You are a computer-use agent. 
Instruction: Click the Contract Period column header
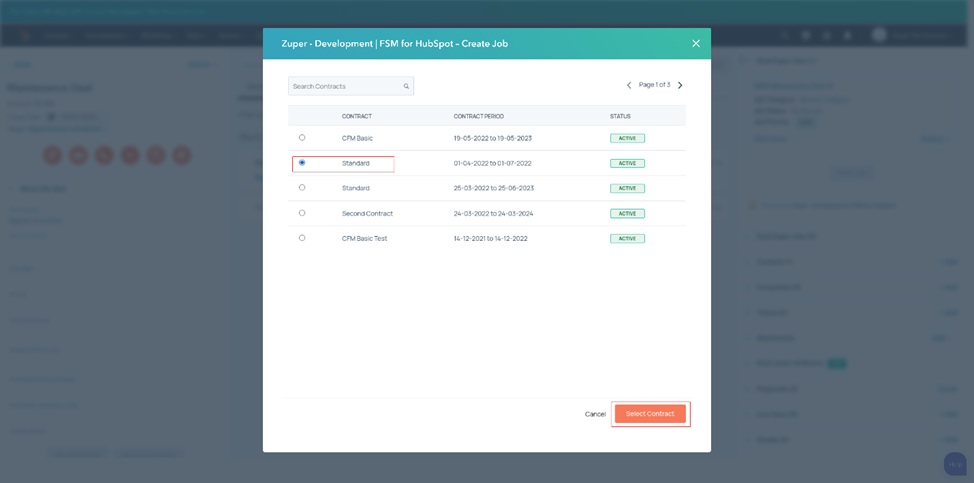tap(478, 116)
